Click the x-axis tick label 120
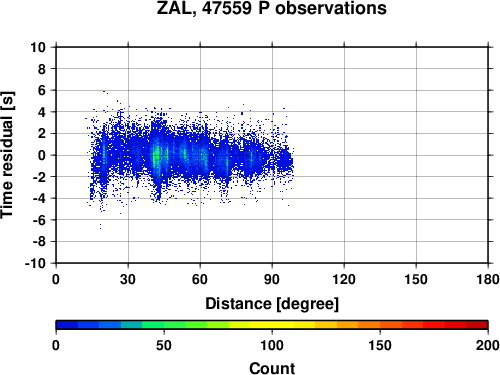500x375 pixels. [x=344, y=279]
